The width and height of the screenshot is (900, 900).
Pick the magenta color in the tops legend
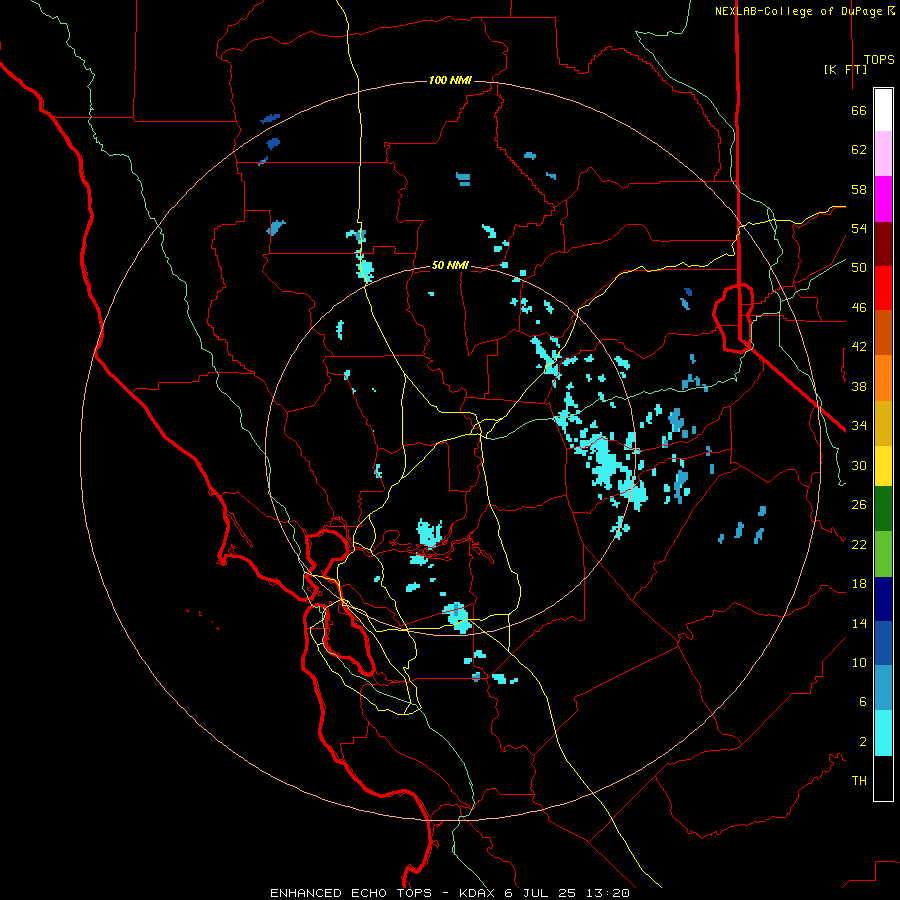tap(883, 199)
